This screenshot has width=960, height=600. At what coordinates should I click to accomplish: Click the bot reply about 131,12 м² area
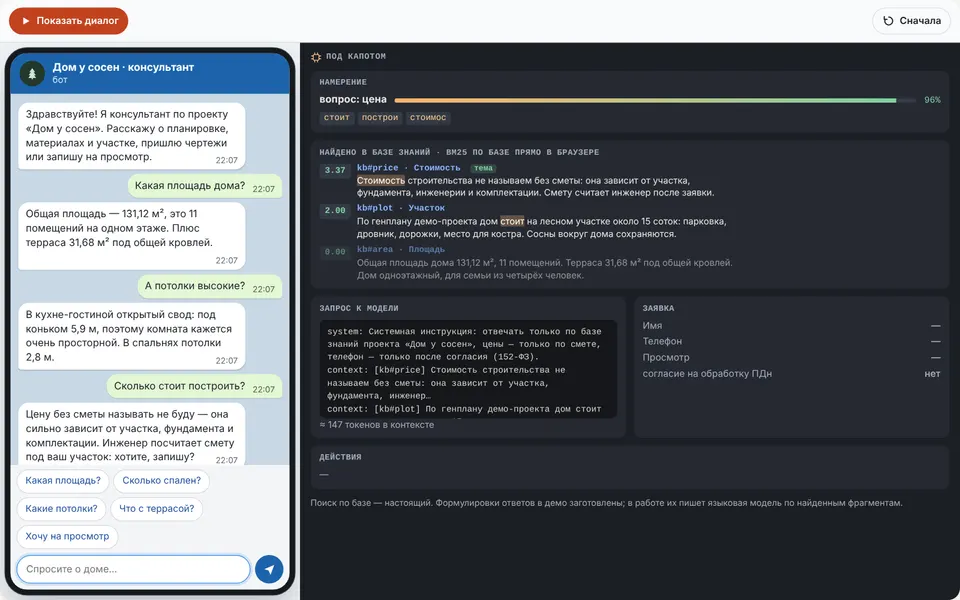click(132, 236)
